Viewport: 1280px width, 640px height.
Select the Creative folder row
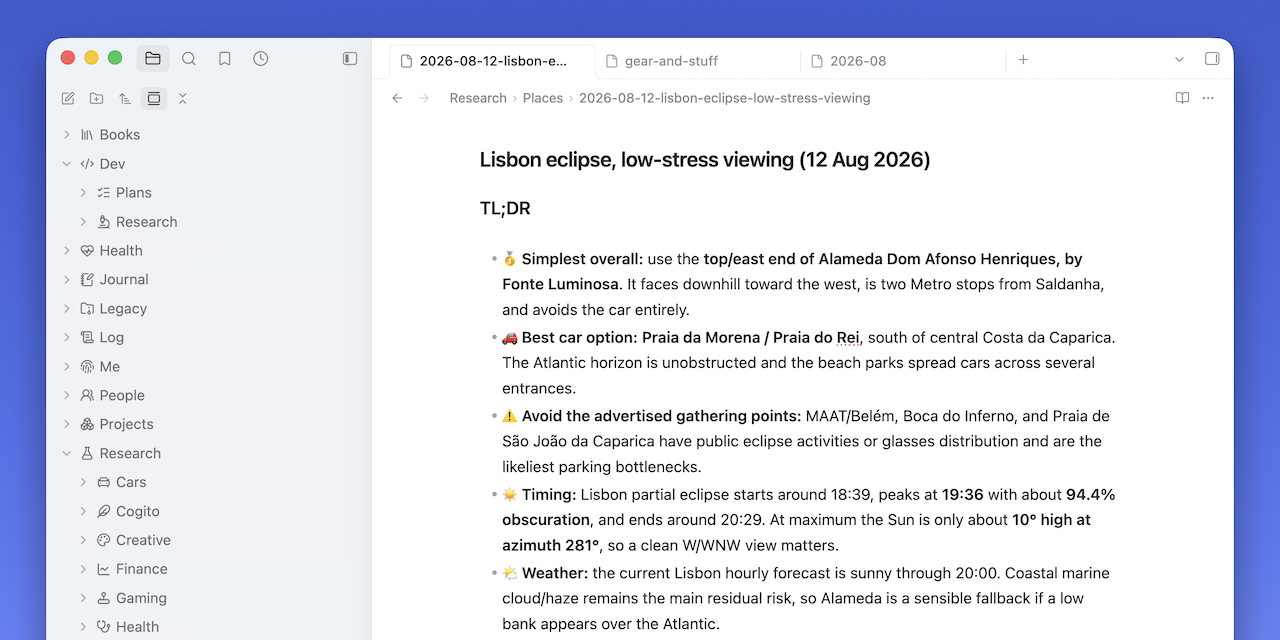pos(208,540)
